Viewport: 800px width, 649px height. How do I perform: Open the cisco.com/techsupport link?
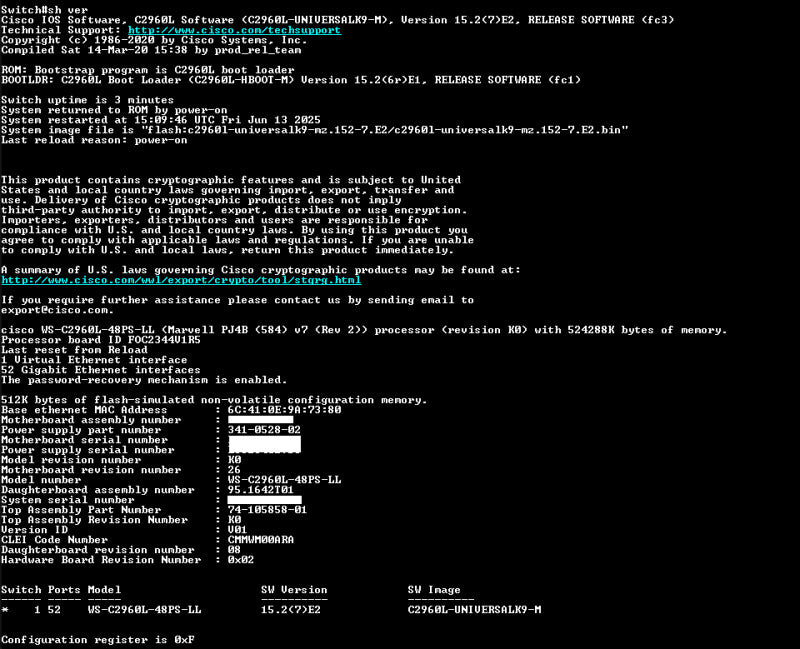[234, 30]
